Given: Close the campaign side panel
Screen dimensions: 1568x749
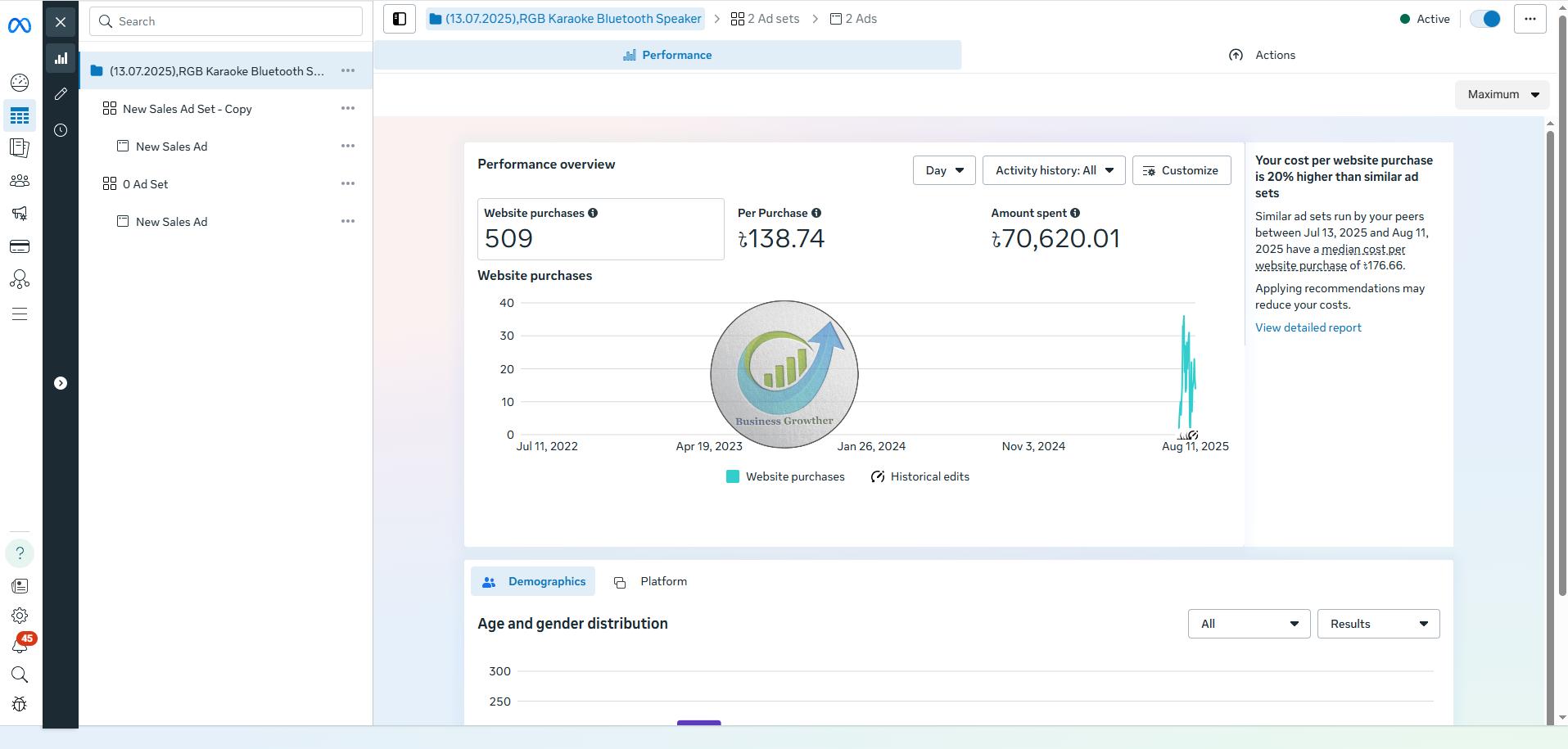Looking at the screenshot, I should tap(61, 22).
